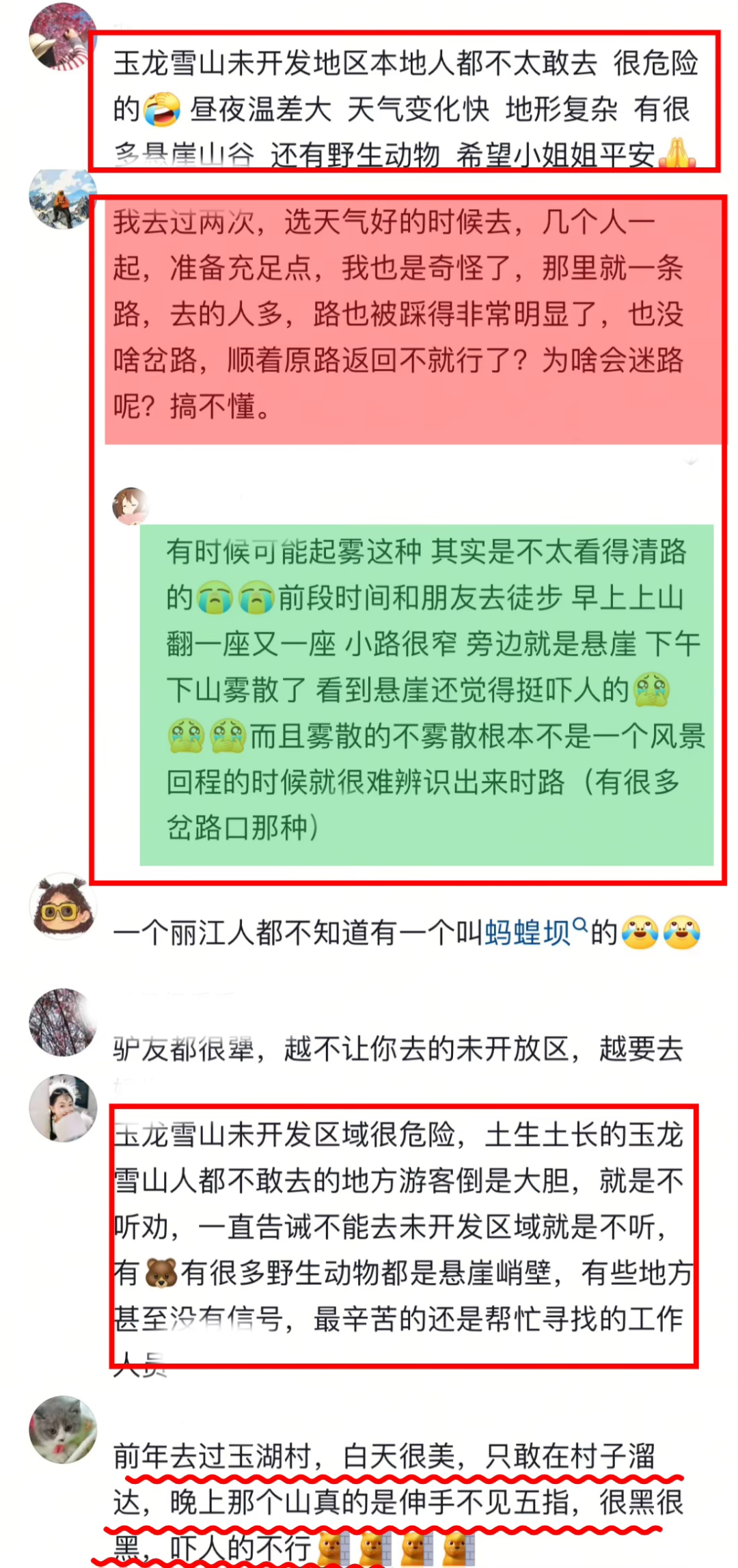The height and width of the screenshot is (1568, 738).
Task: Tap the snowy mountain hiker avatar
Action: (x=61, y=198)
